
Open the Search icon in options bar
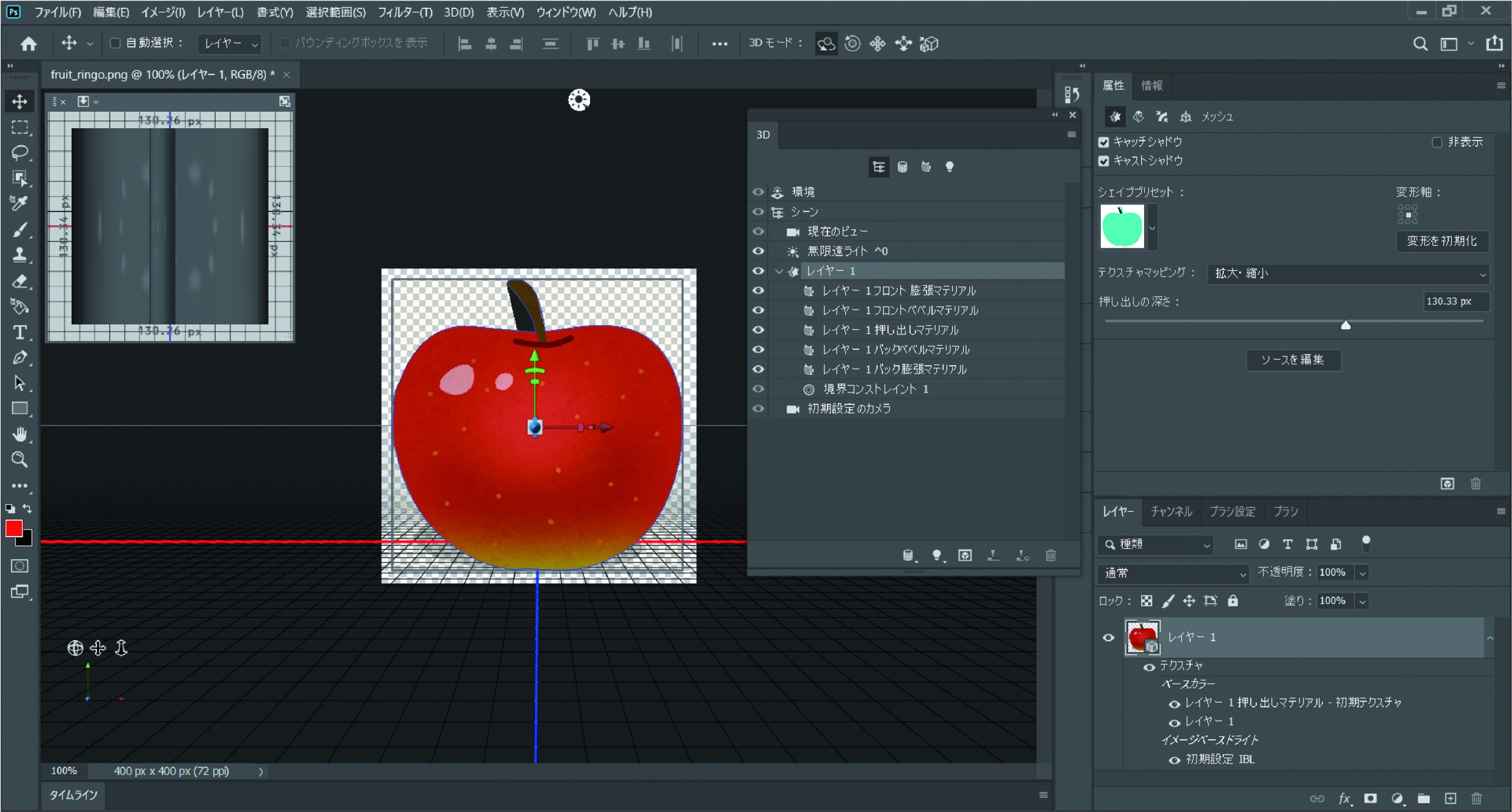coord(1420,44)
